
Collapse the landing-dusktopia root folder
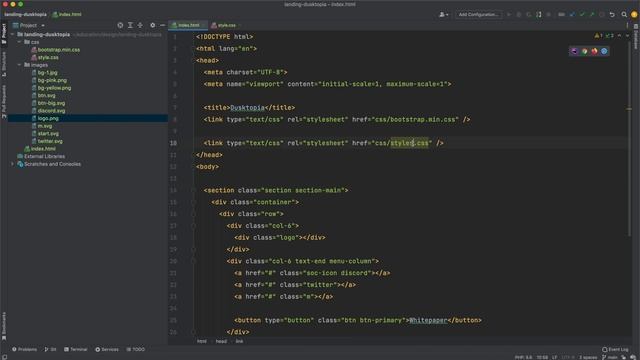tap(13, 35)
